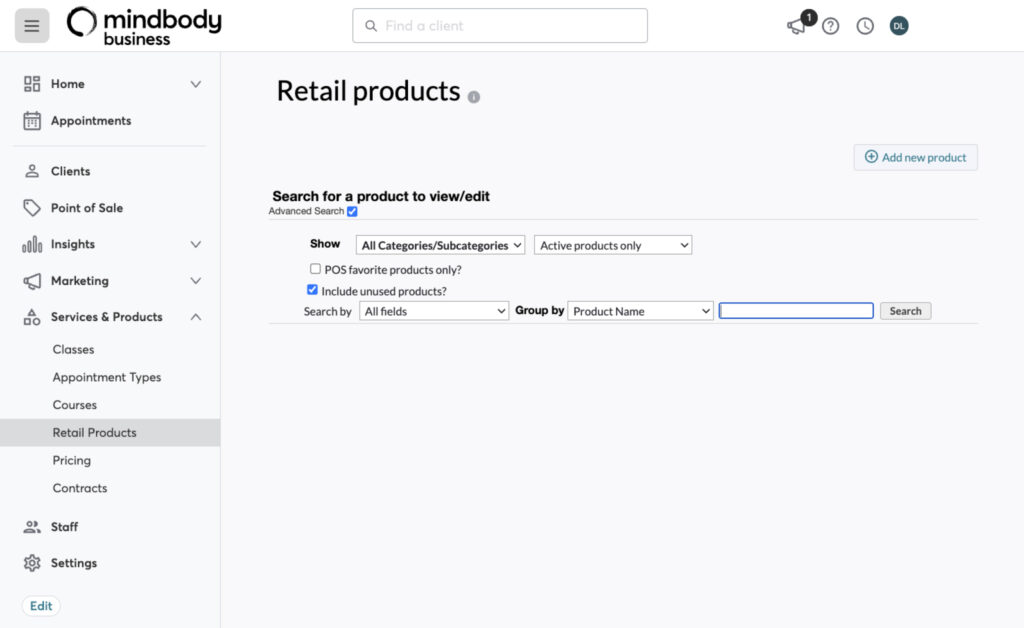The height and width of the screenshot is (628, 1024).
Task: Open the Group by Product Name dropdown
Action: 641,311
